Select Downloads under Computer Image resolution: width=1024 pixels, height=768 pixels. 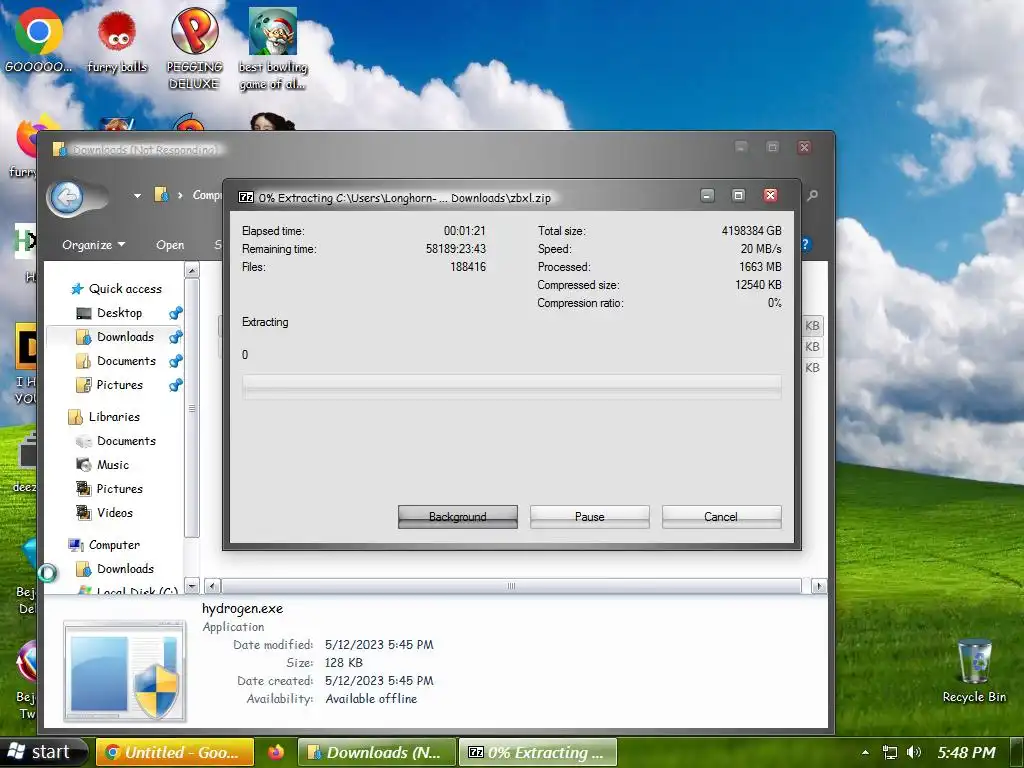[125, 569]
